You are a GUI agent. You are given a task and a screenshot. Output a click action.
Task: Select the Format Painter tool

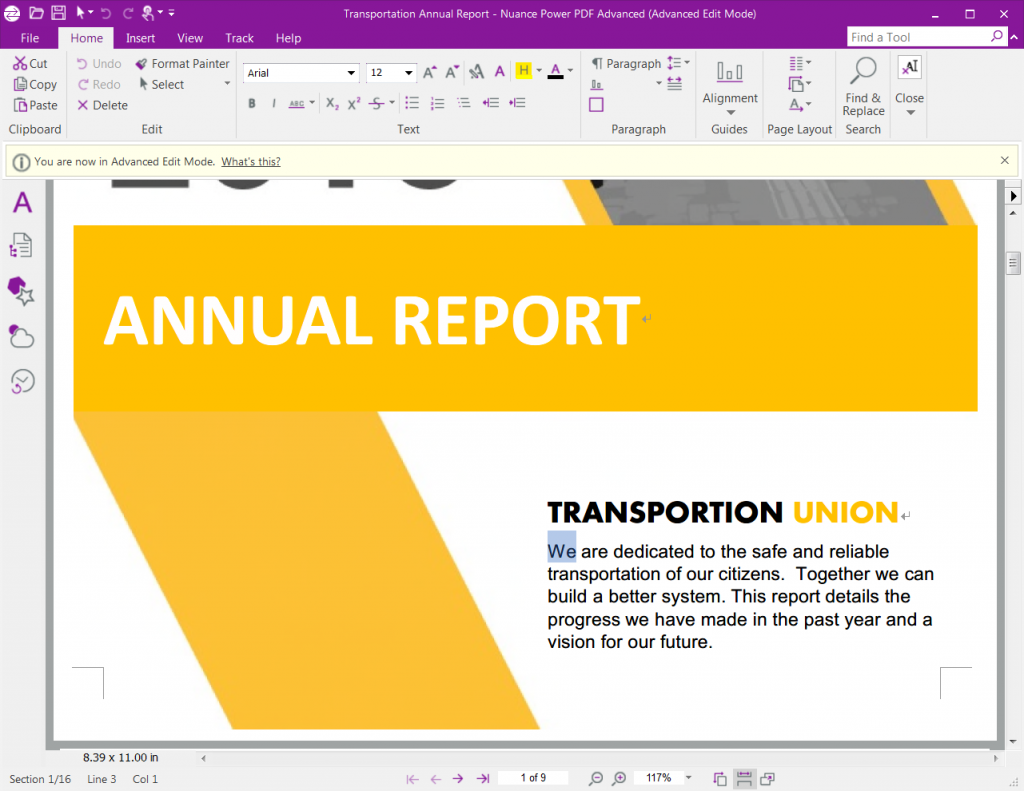[182, 63]
